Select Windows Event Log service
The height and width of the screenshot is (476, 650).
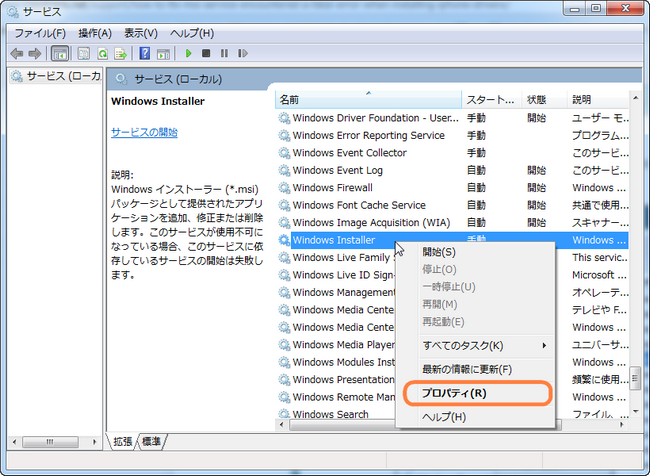453,170
